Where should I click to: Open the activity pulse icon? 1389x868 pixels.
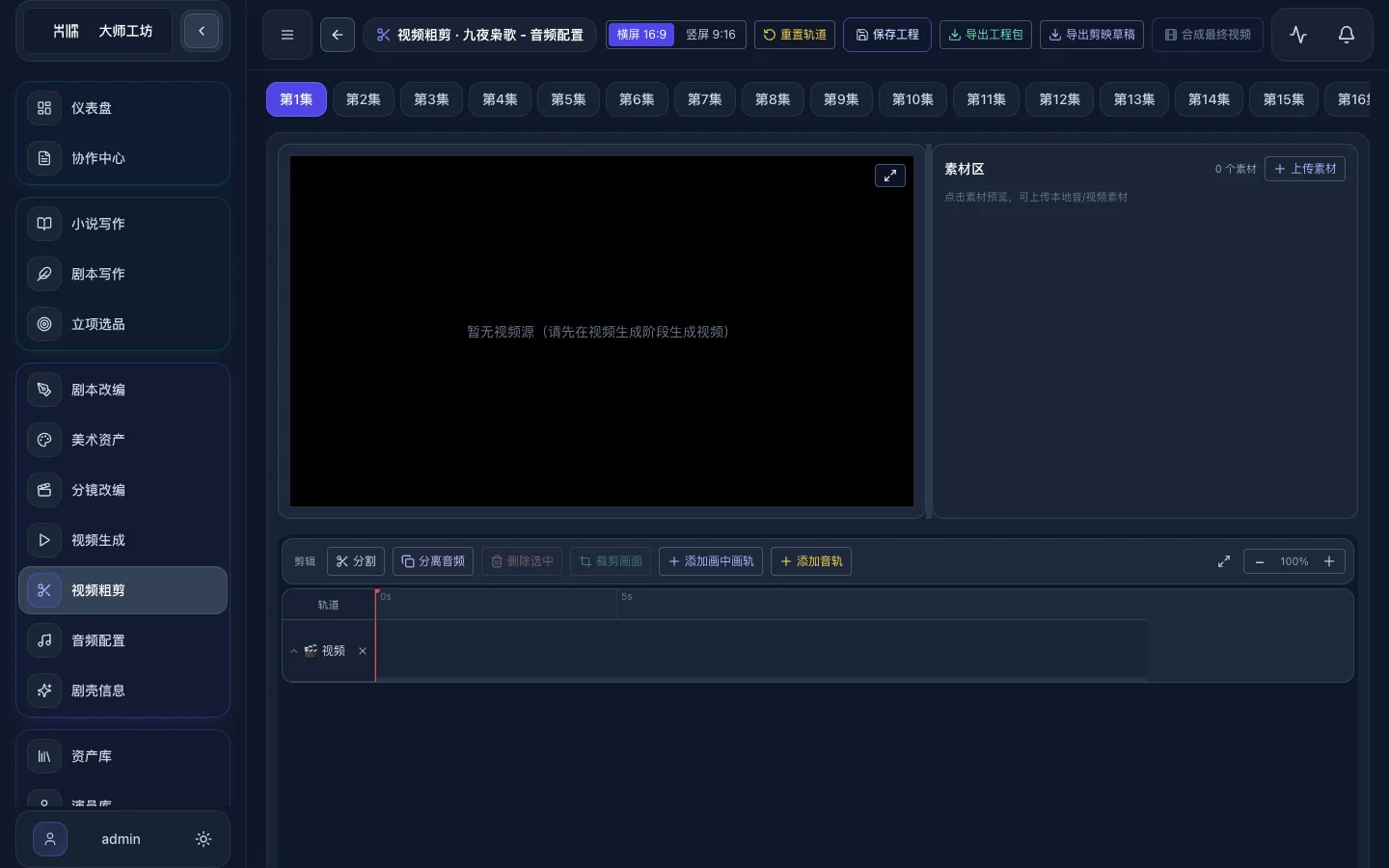tap(1298, 35)
